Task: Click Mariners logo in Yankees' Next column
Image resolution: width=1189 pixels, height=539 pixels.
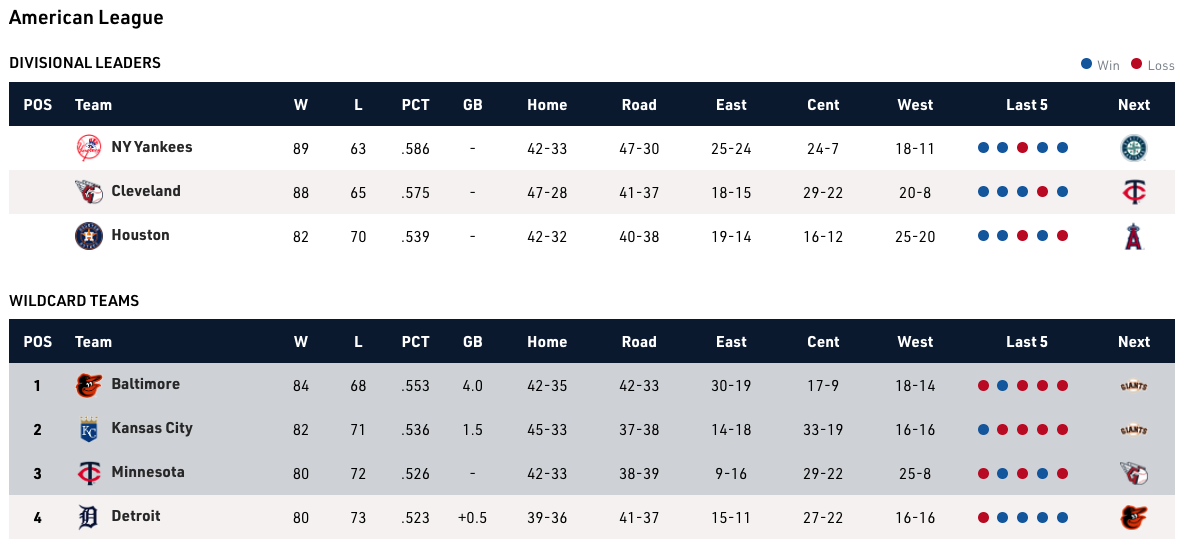Action: click(x=1133, y=148)
